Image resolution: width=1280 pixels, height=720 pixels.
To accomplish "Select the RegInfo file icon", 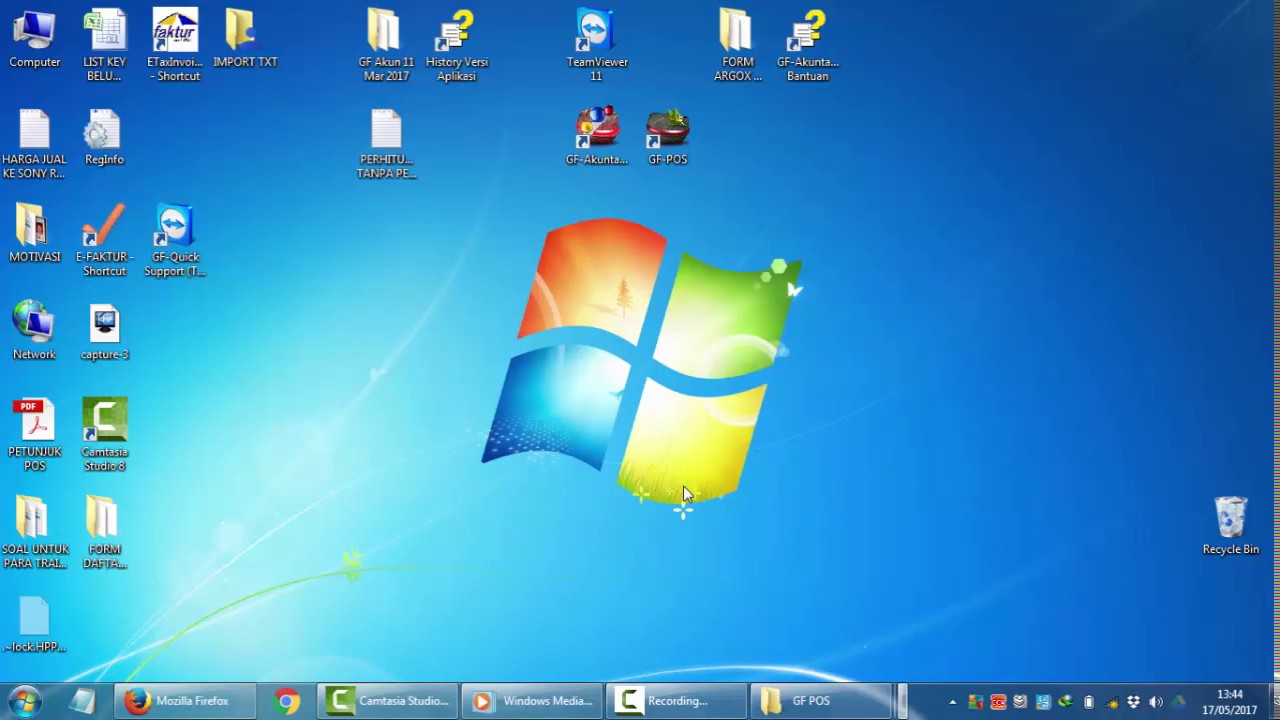I will pyautogui.click(x=104, y=138).
